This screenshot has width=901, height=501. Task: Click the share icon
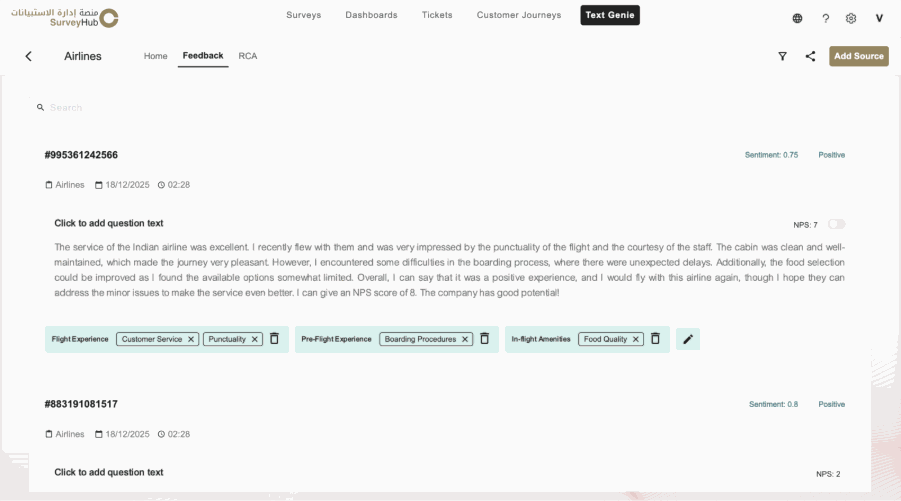[810, 56]
